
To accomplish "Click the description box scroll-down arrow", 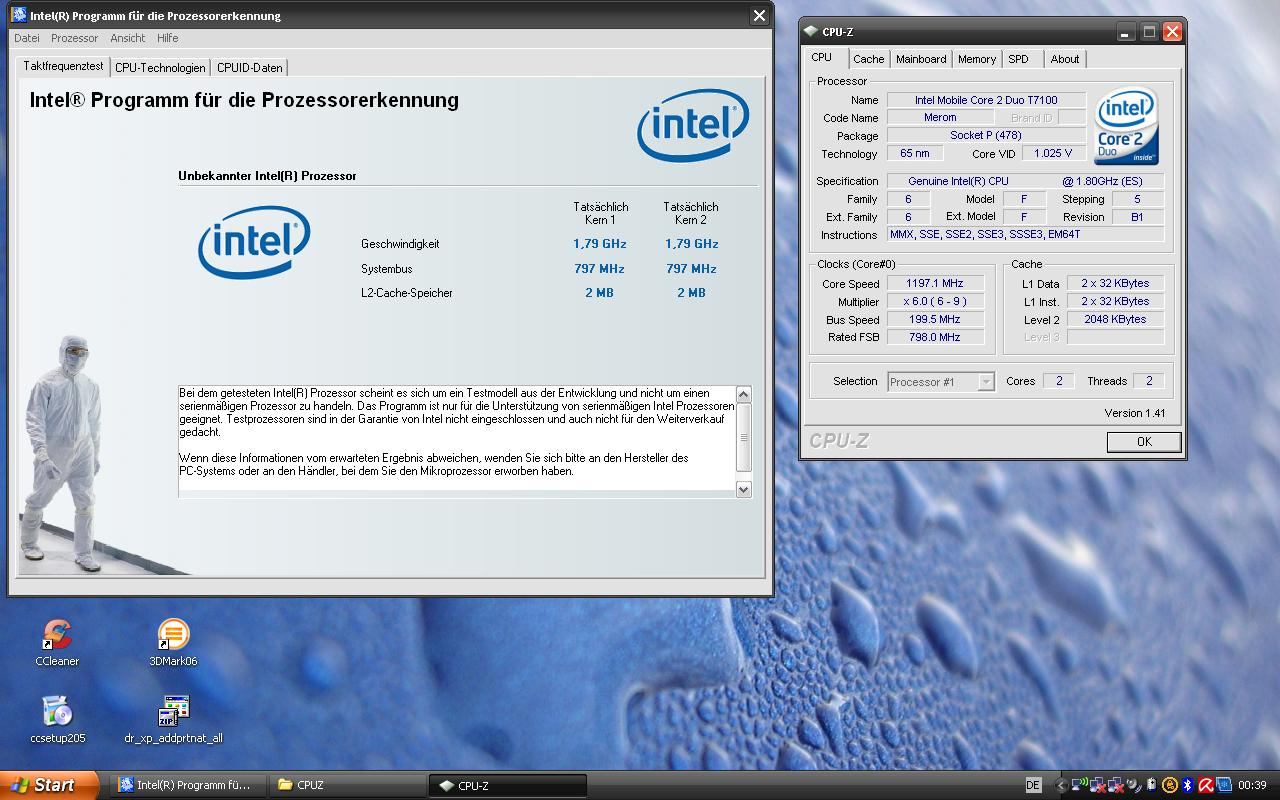I will coord(743,489).
